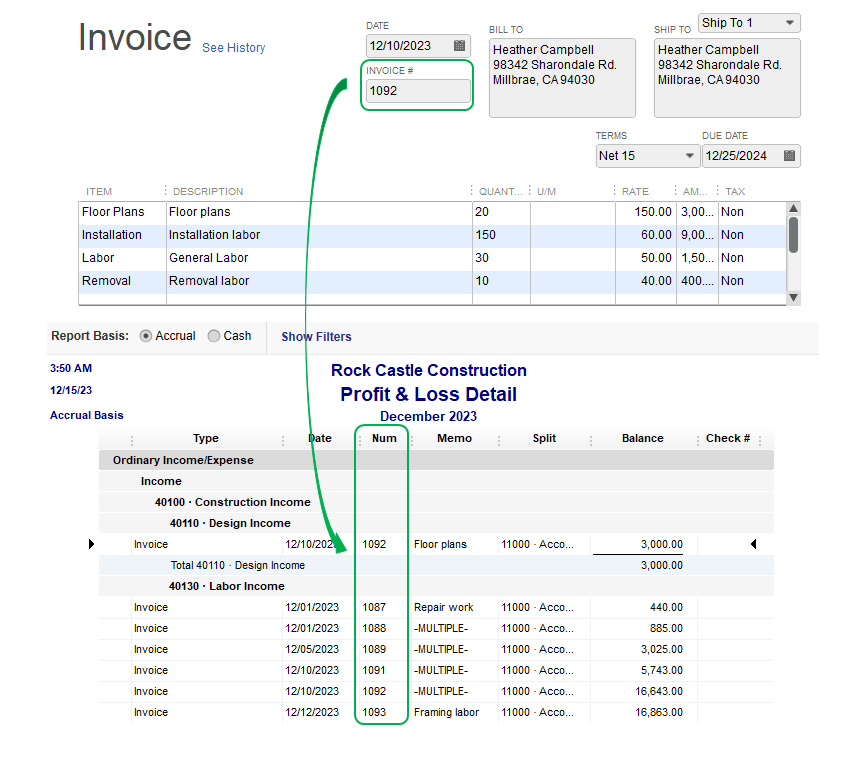This screenshot has height=757, width=864.
Task: Click the rate 40.00 cell
Action: coord(645,281)
